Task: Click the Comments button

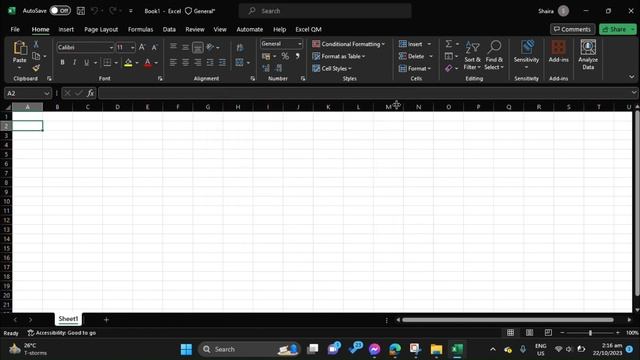Action: pos(572,29)
